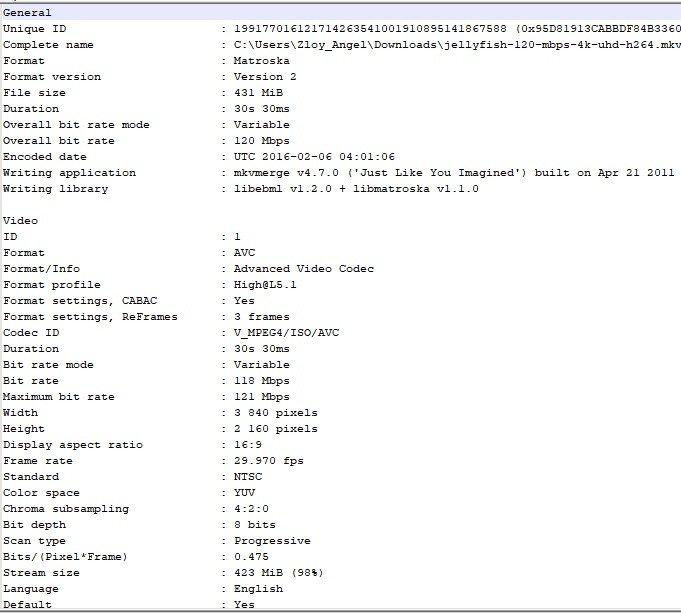Click the 3 frames ReFrames value
Viewport: 681px width, 613px height.
pyautogui.click(x=261, y=317)
